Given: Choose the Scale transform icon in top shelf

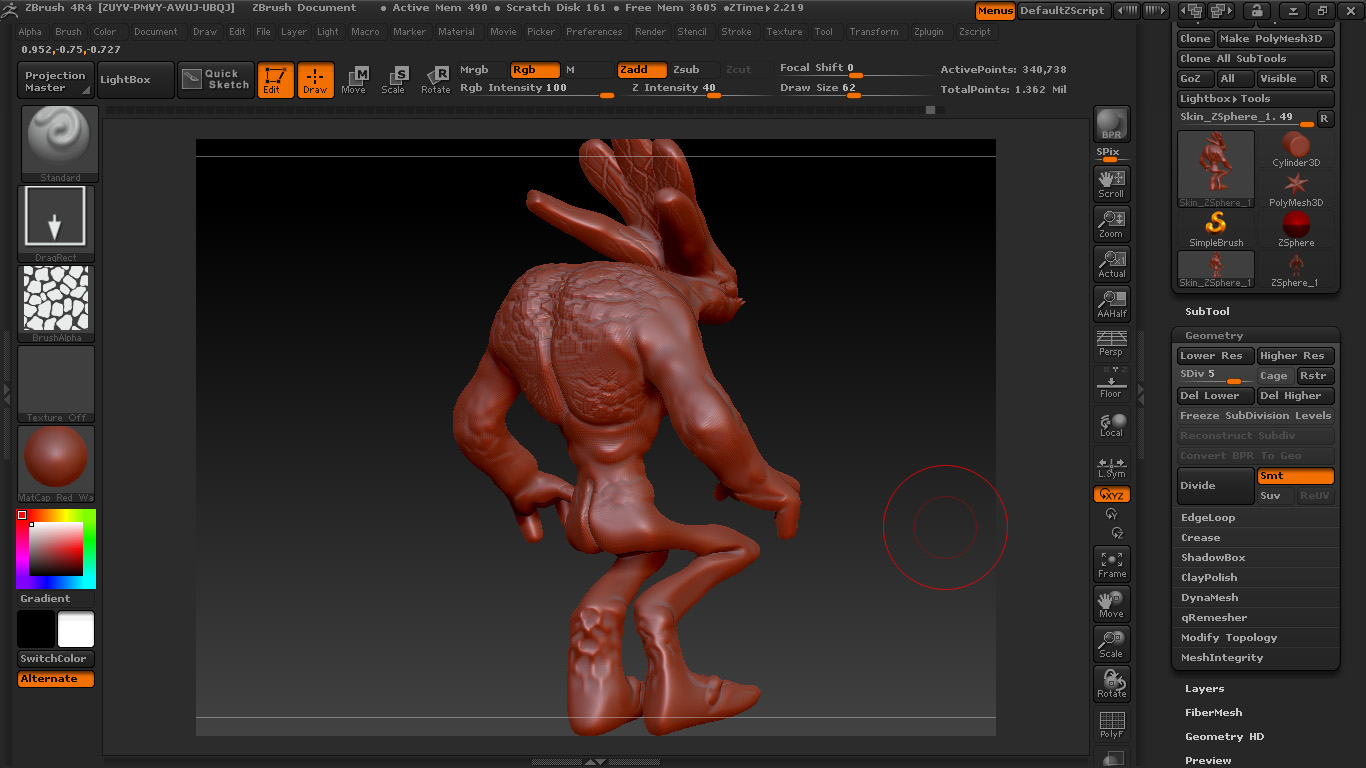Looking at the screenshot, I should [x=393, y=80].
